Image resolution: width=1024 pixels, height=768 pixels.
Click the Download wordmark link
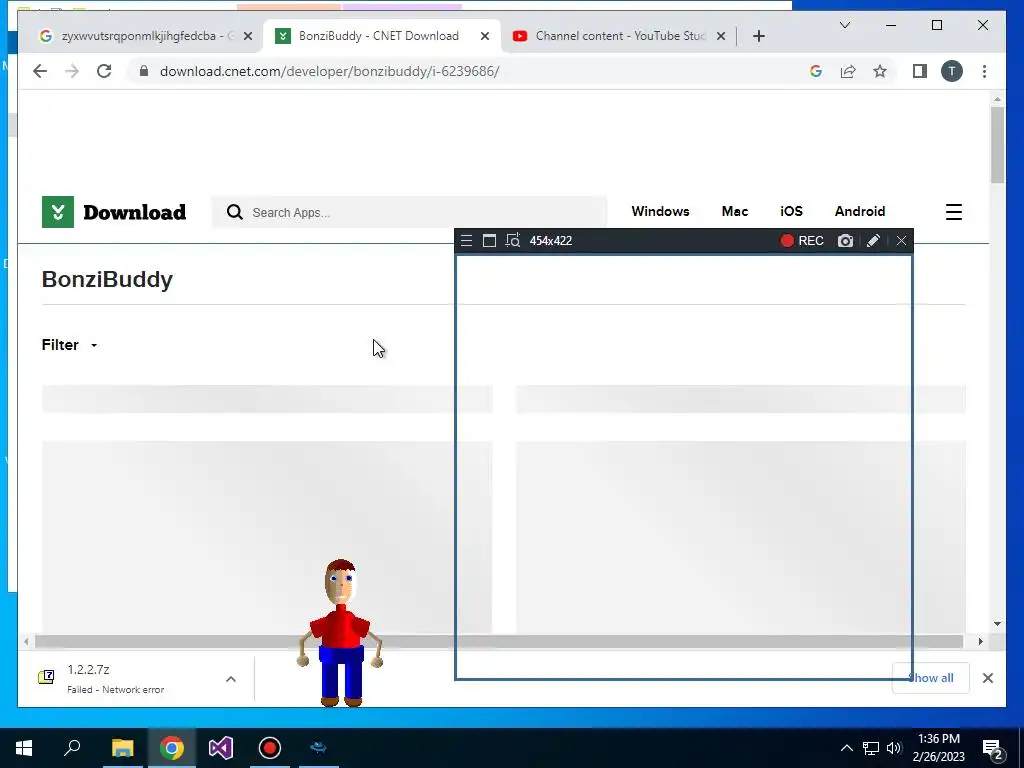pyautogui.click(x=135, y=212)
